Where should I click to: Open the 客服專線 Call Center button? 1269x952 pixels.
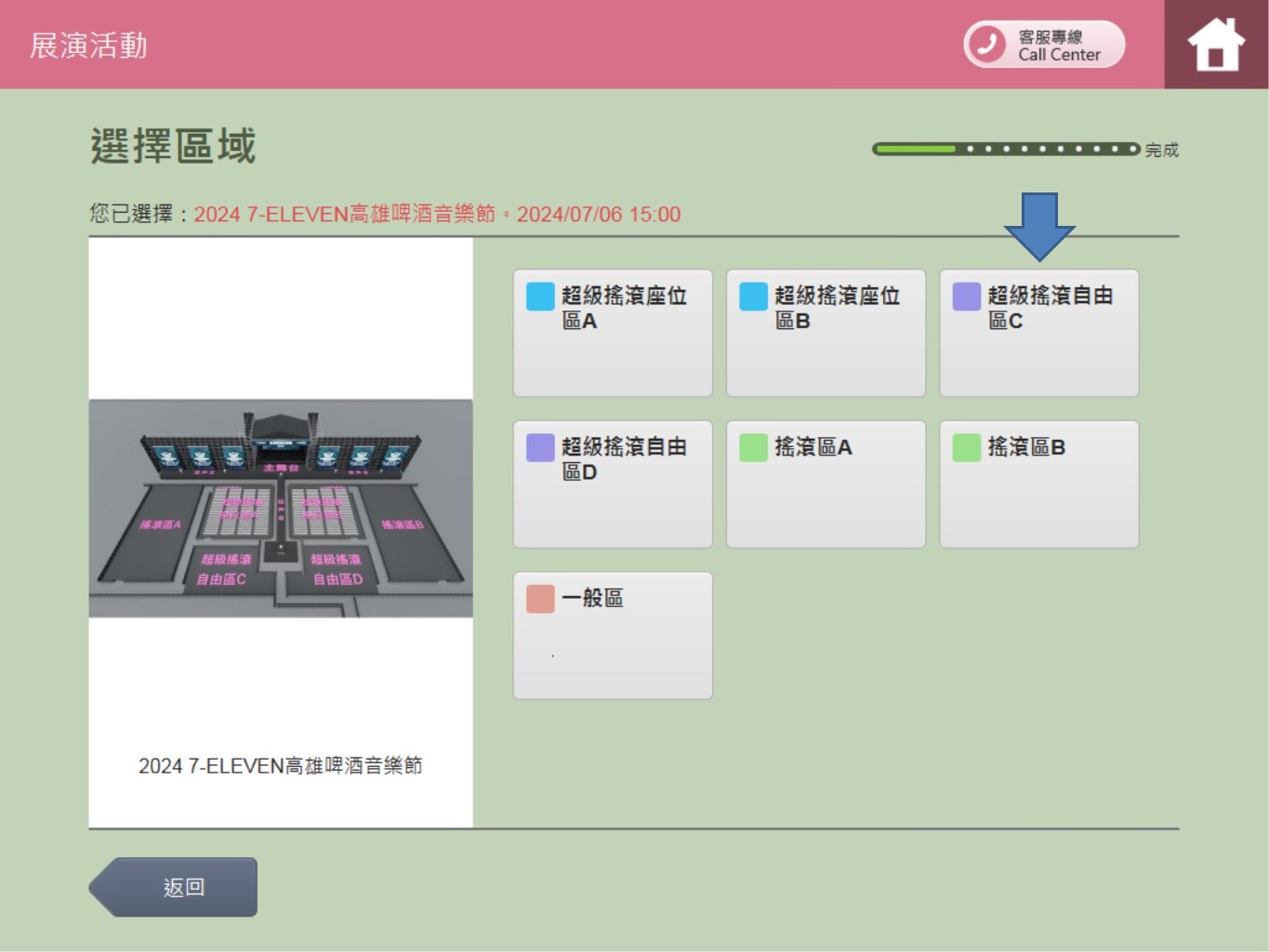(x=1044, y=45)
